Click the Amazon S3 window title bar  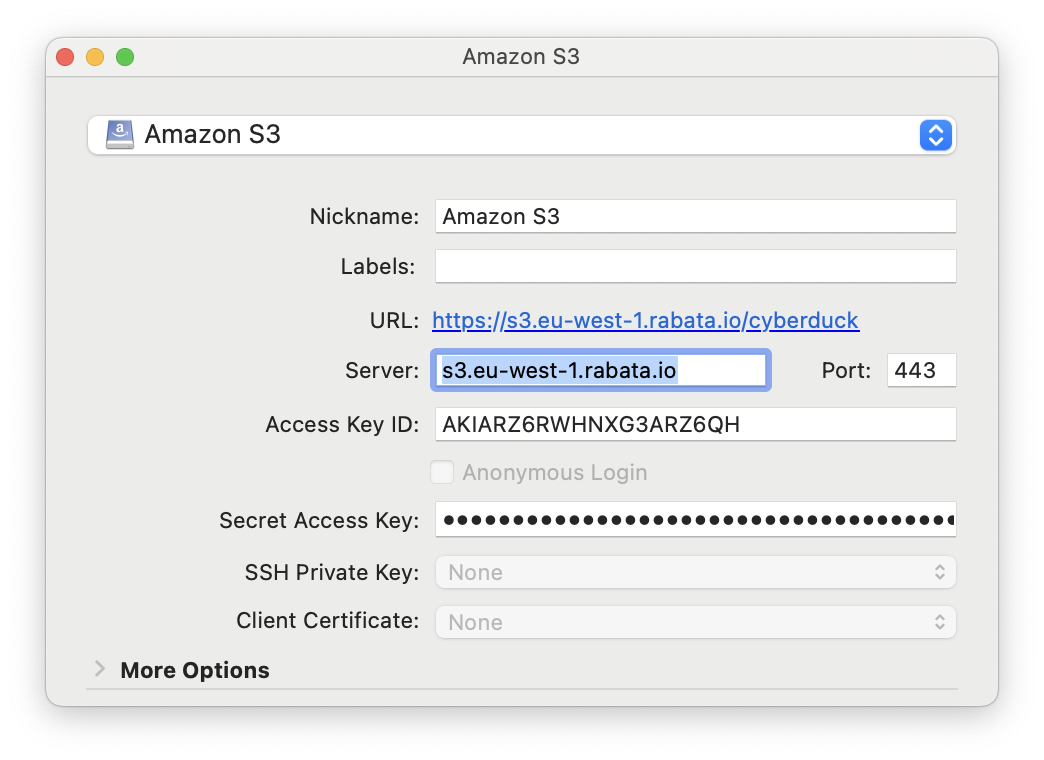pyautogui.click(x=520, y=57)
